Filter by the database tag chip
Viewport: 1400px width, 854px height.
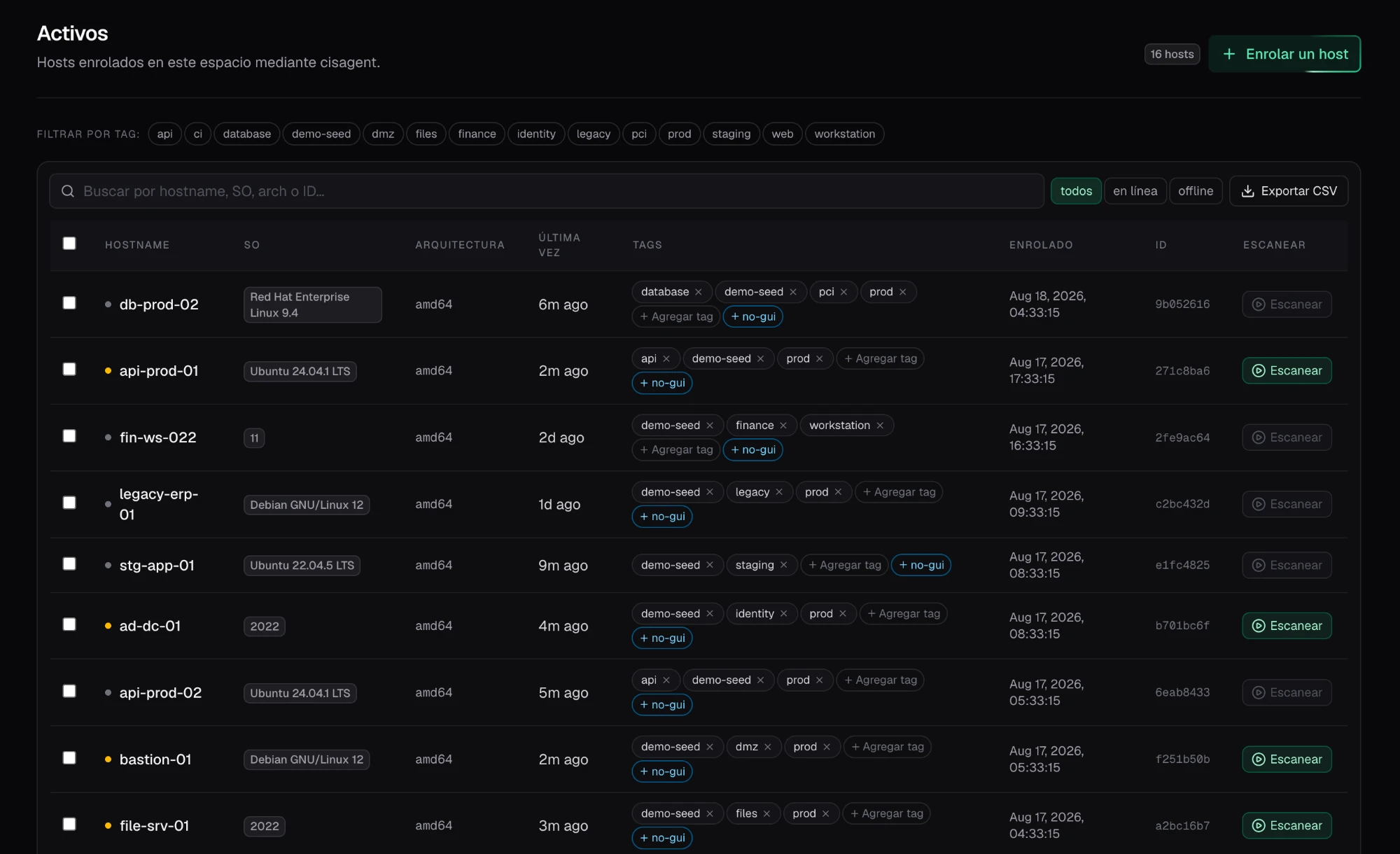coord(246,134)
